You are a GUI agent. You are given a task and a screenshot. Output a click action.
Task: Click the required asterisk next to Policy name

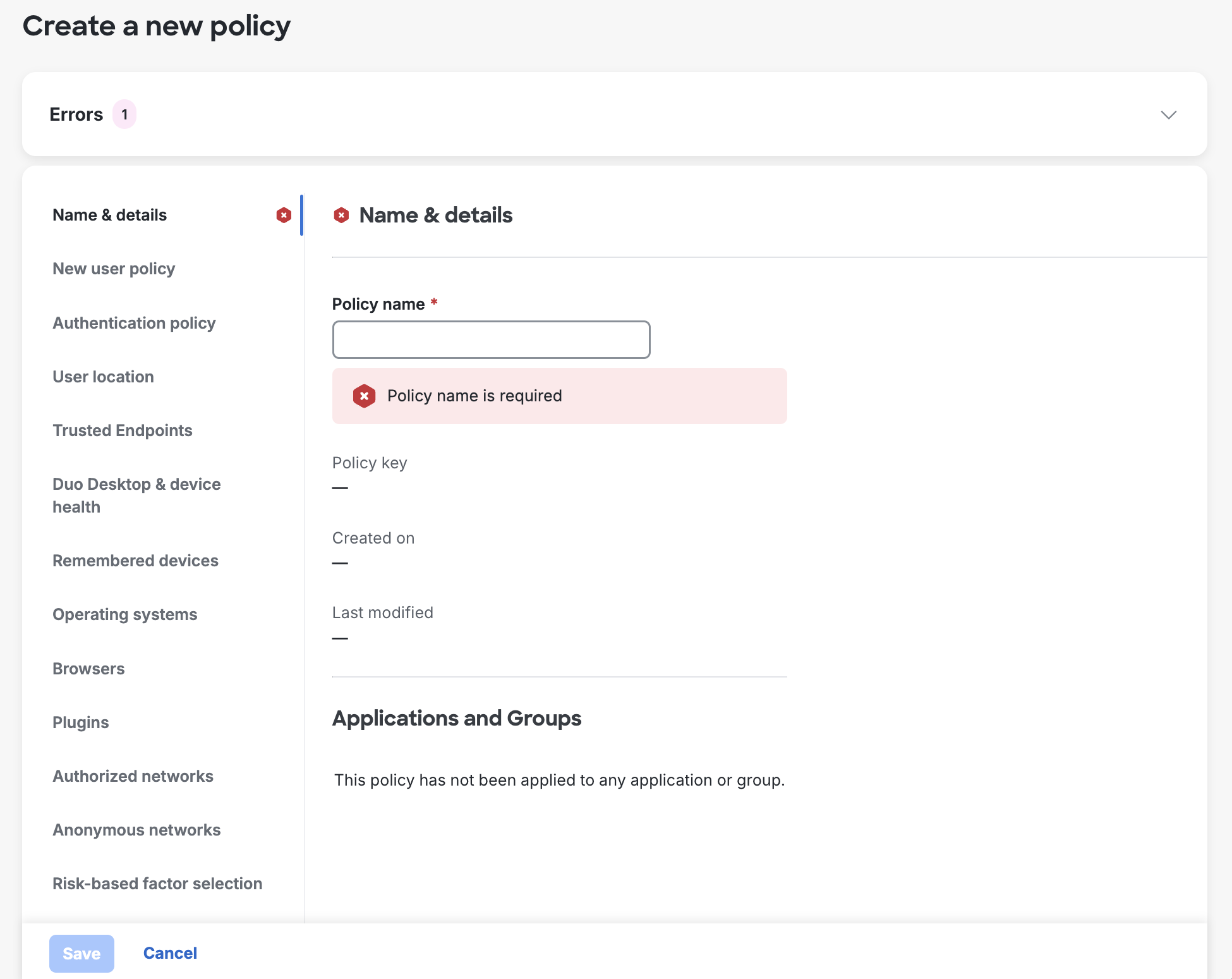(433, 303)
